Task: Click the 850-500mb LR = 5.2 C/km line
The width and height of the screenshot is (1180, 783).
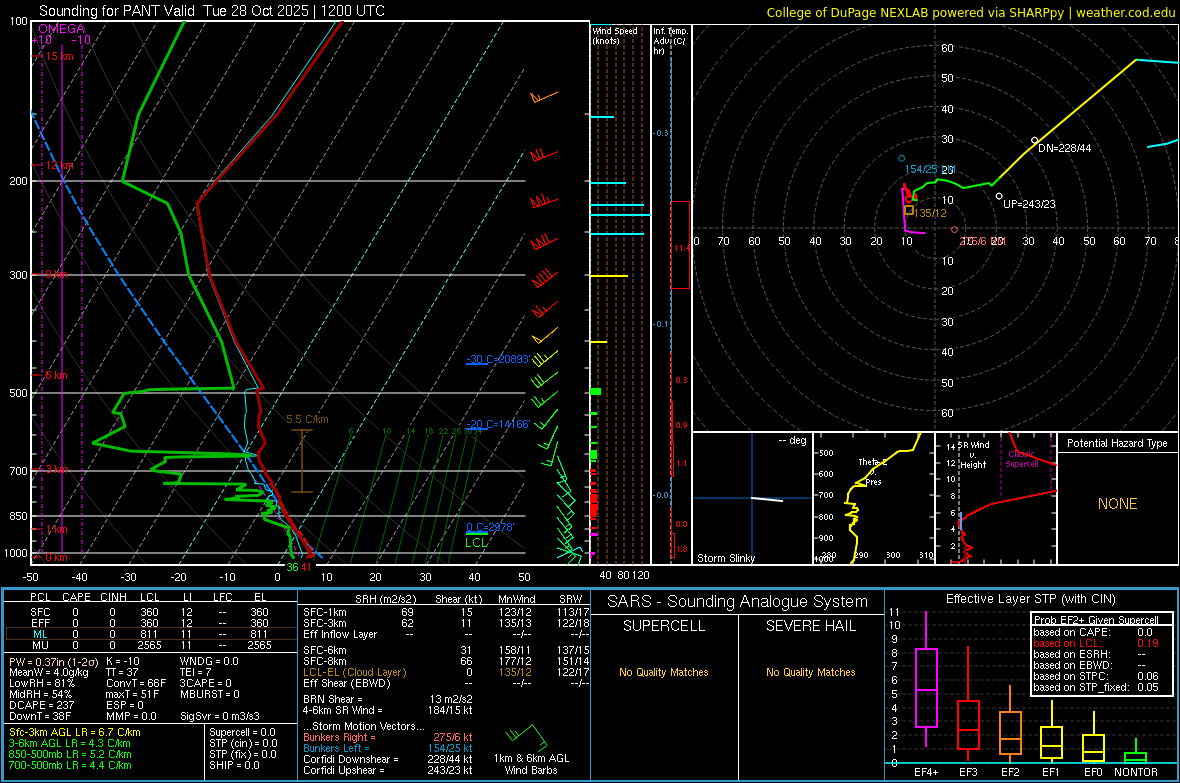Action: pyautogui.click(x=70, y=754)
